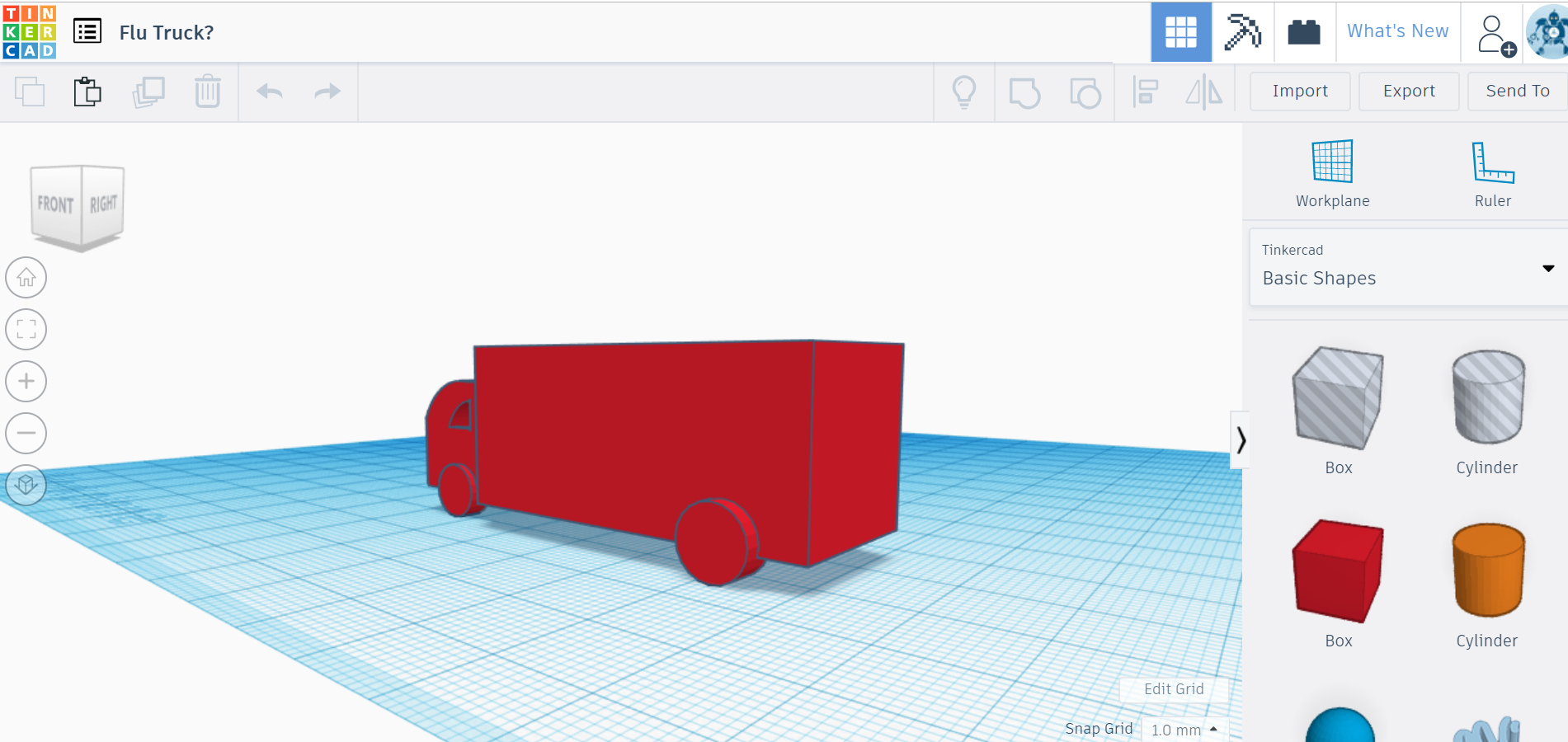This screenshot has width=1568, height=742.
Task: Click the Align tool icon
Action: pos(1145,92)
